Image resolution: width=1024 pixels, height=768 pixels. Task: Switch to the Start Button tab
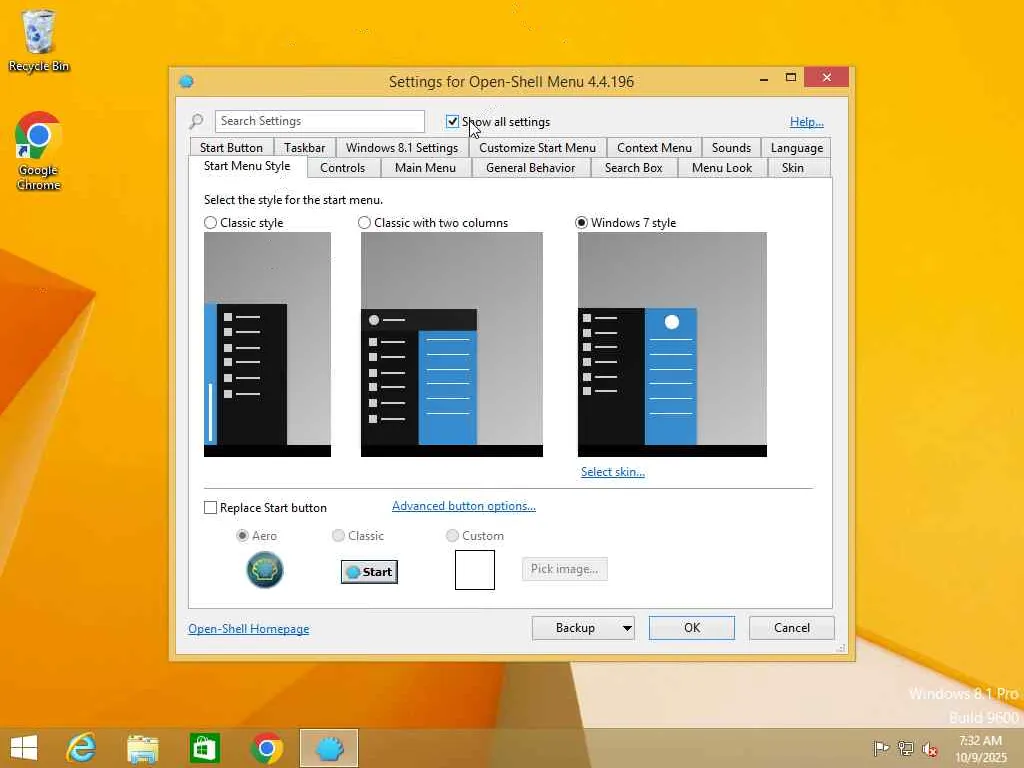231,148
